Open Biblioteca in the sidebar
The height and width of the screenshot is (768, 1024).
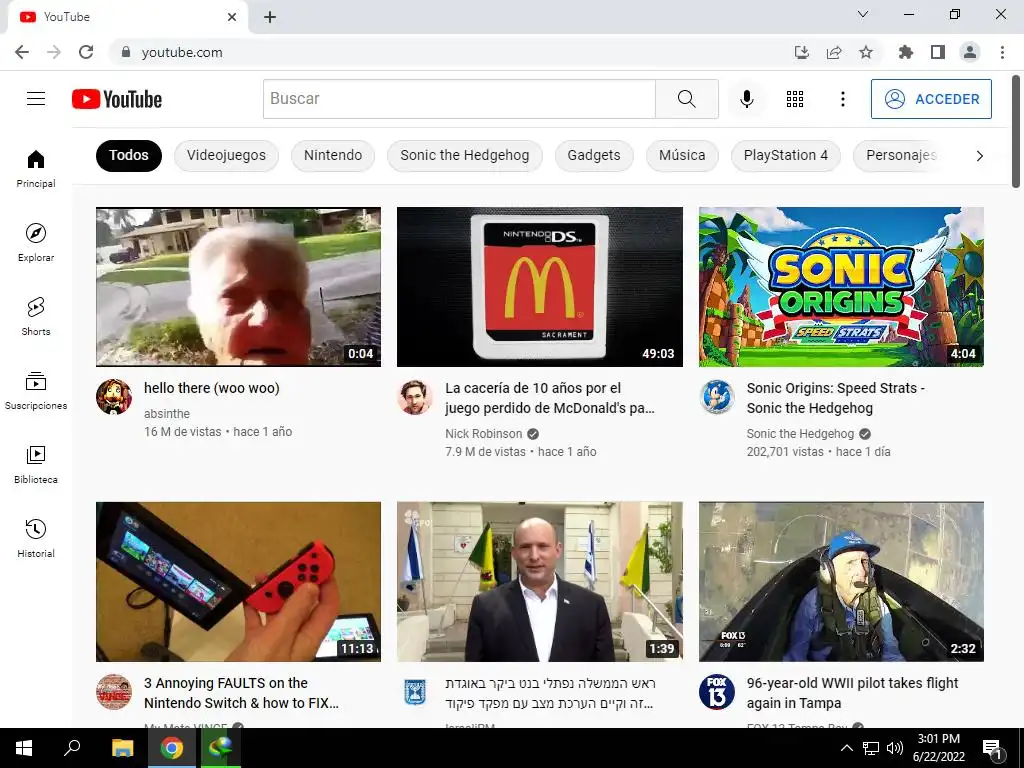coord(36,464)
